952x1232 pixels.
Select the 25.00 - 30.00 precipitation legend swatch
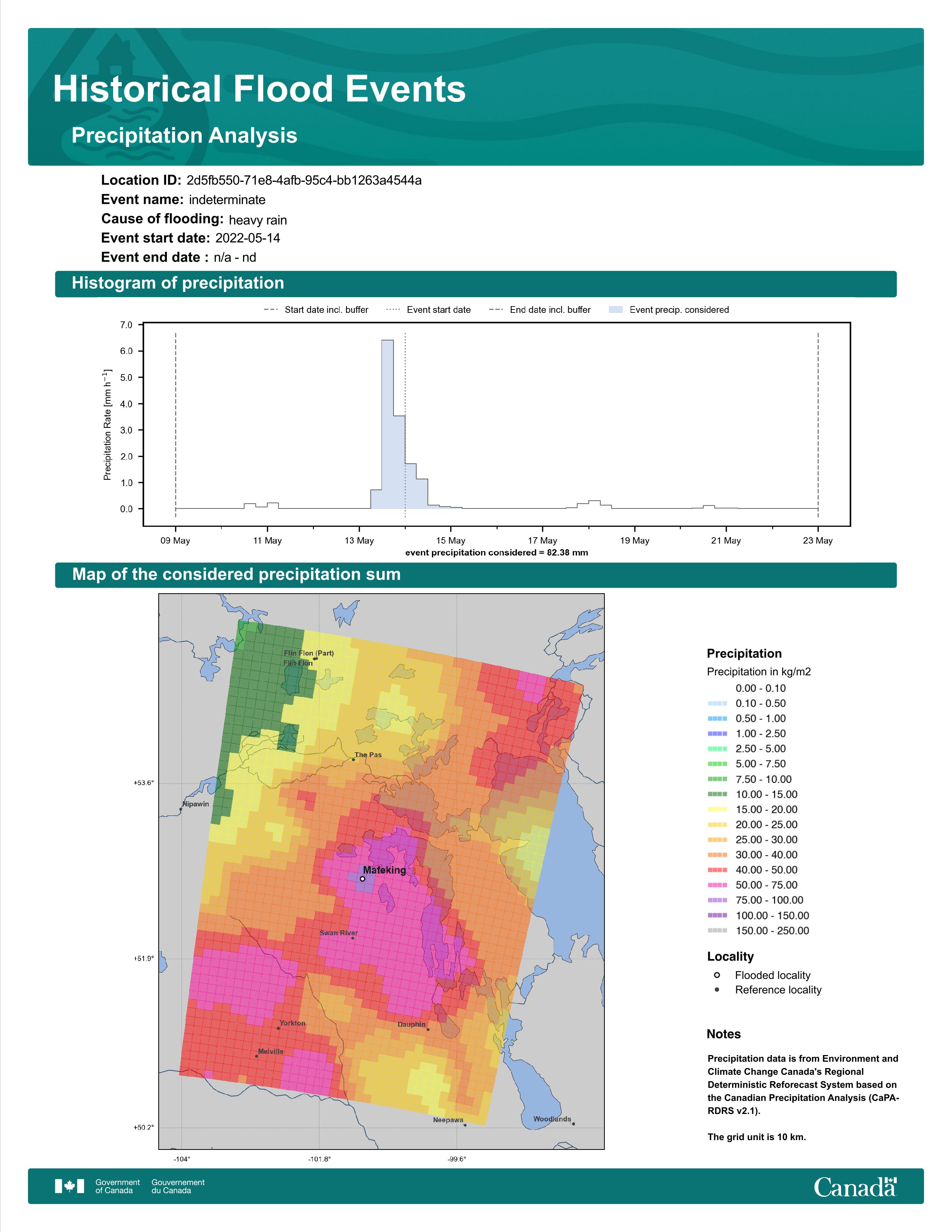[718, 839]
